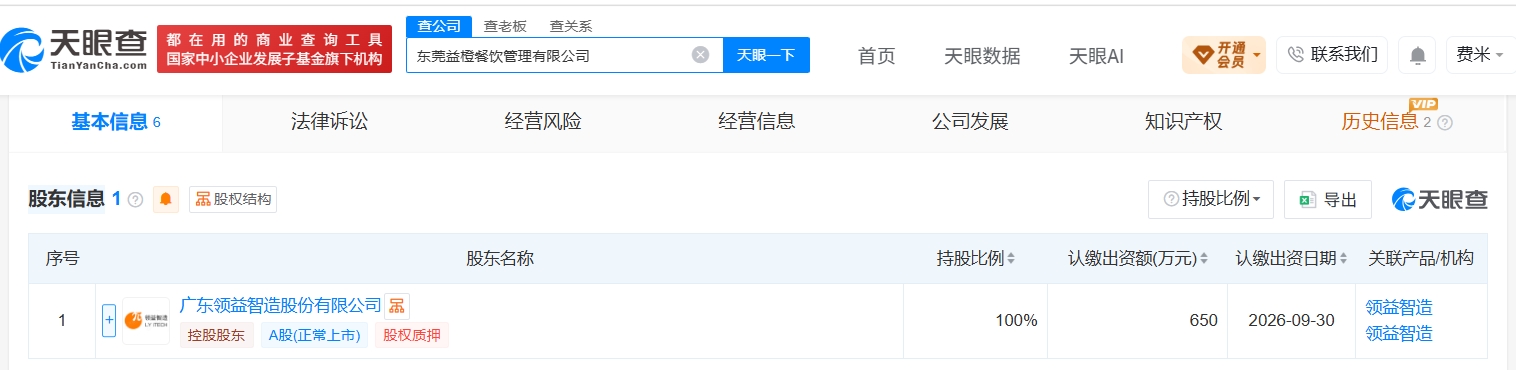Open the 广东领益智造股份有限公司 link
1516x370 pixels.
tap(281, 305)
